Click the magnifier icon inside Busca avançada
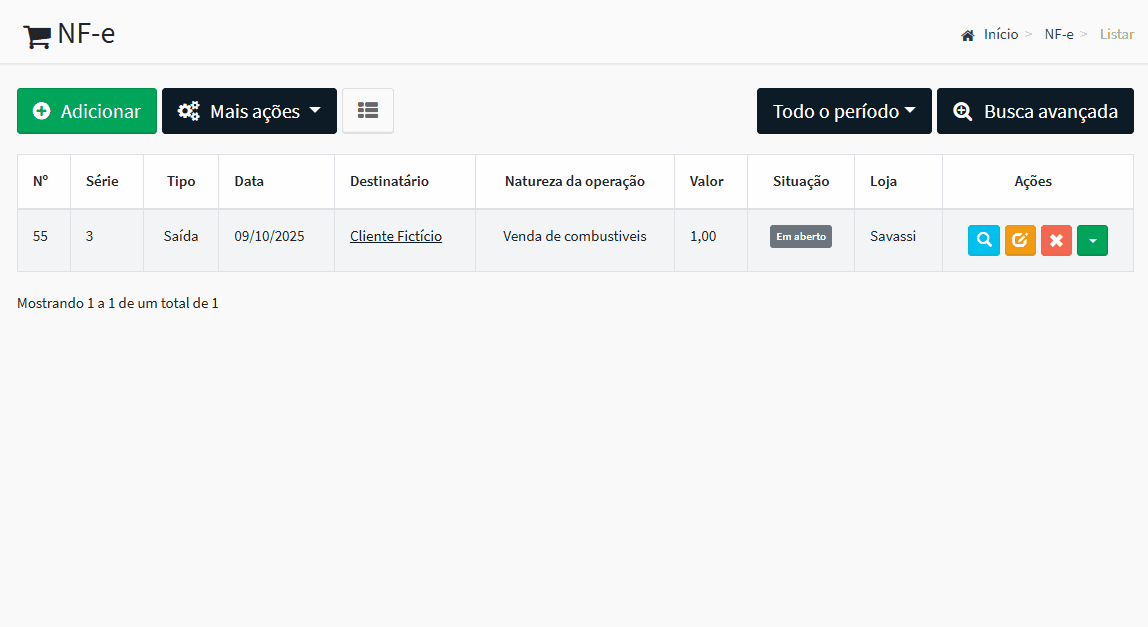1148x627 pixels. (x=962, y=111)
